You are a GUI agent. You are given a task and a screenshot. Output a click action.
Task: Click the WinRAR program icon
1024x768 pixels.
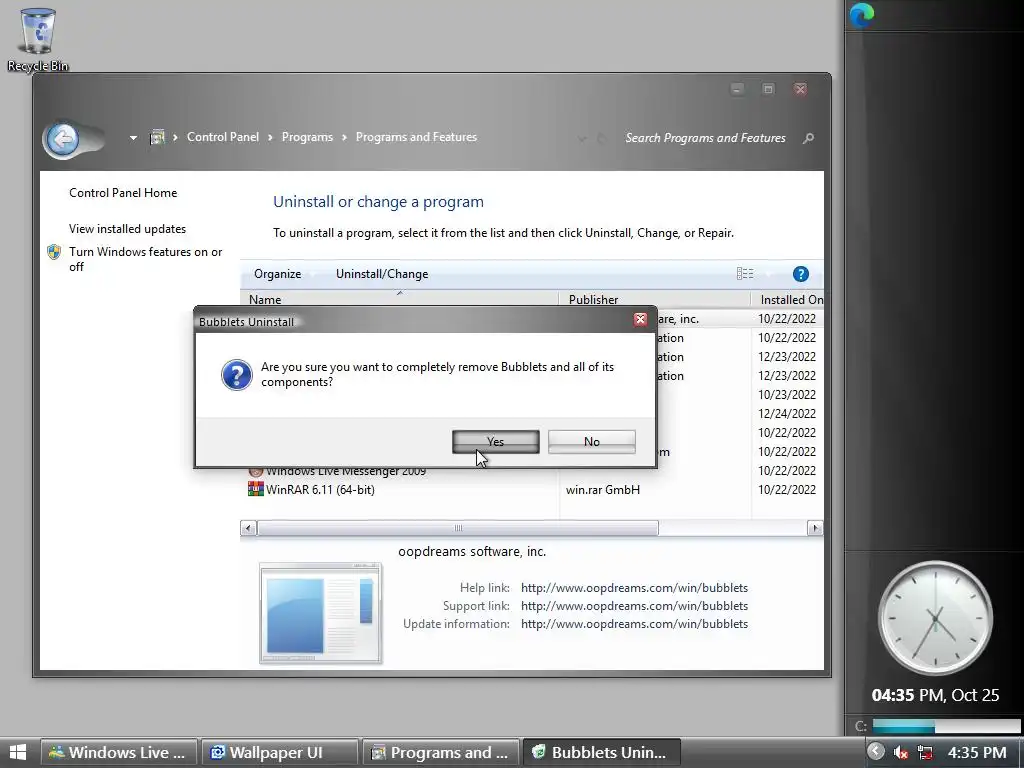point(256,489)
